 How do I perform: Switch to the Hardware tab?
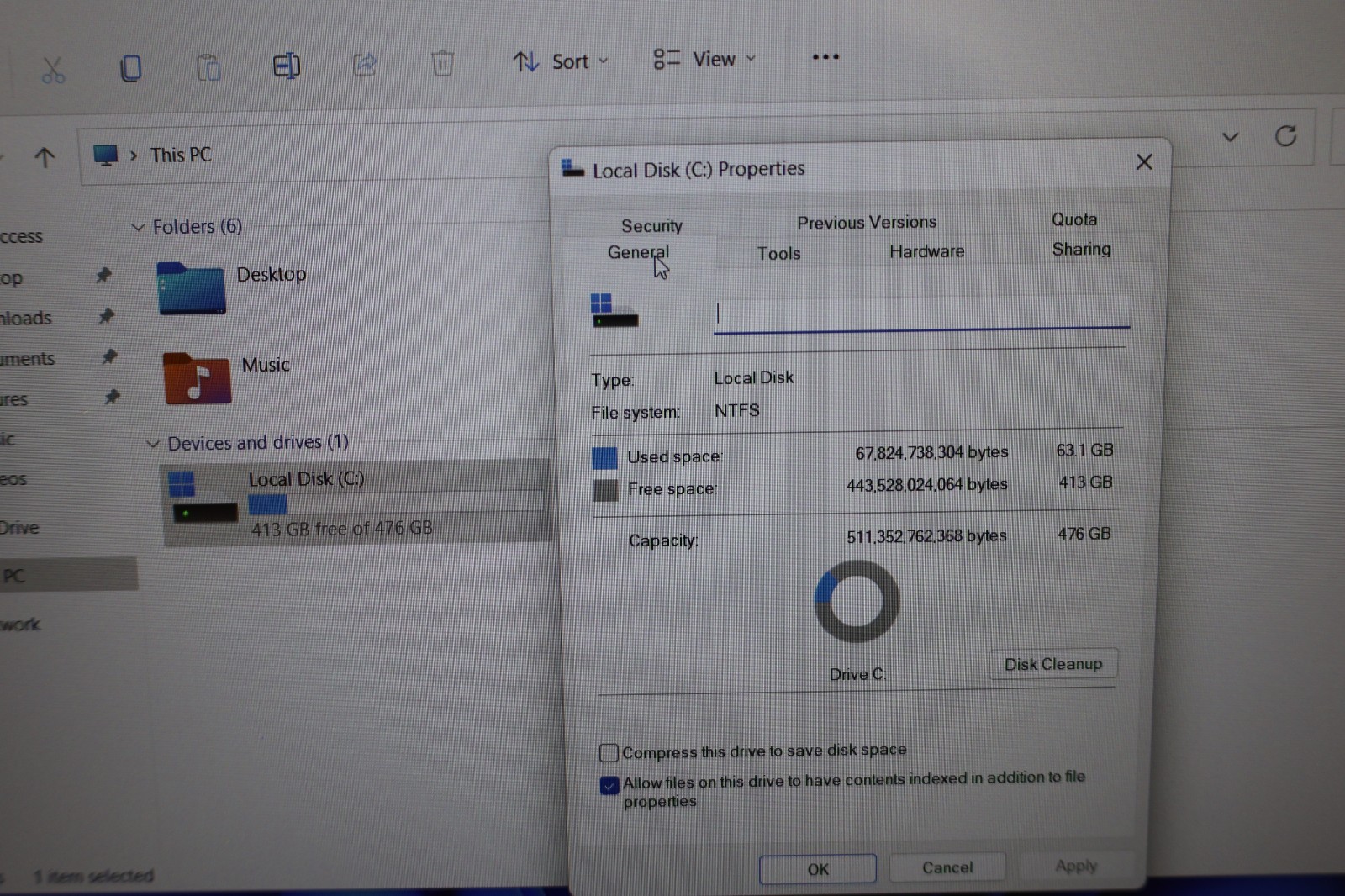[926, 250]
